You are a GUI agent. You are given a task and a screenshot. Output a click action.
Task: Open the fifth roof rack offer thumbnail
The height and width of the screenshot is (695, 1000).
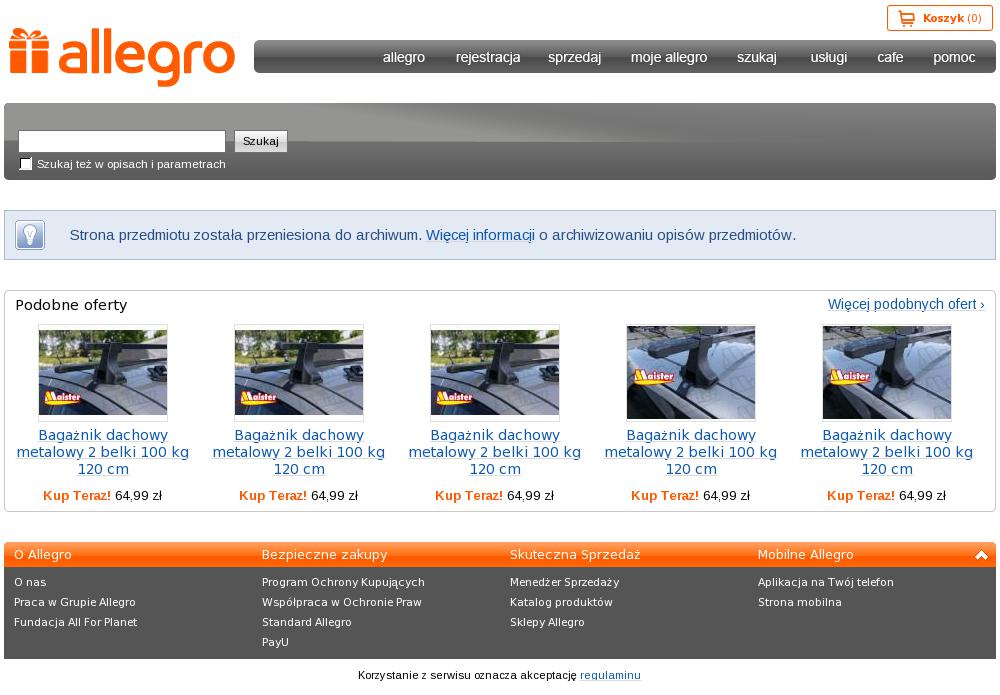click(886, 372)
